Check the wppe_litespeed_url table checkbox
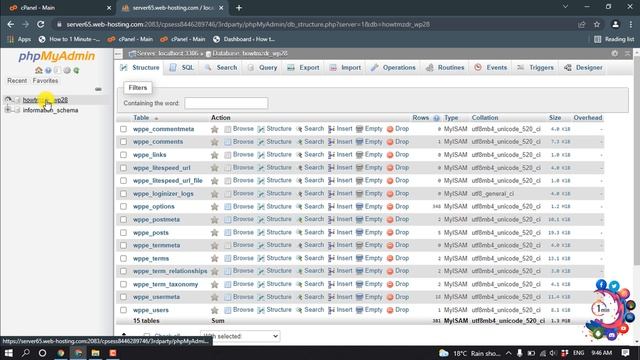Image resolution: width=640 pixels, height=360 pixels. coord(123,168)
